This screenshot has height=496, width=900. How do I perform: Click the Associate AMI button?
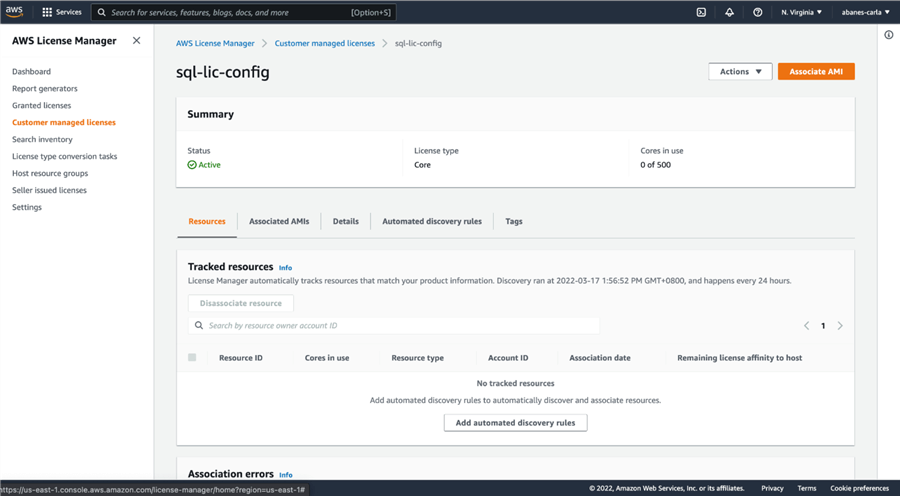[x=816, y=72]
